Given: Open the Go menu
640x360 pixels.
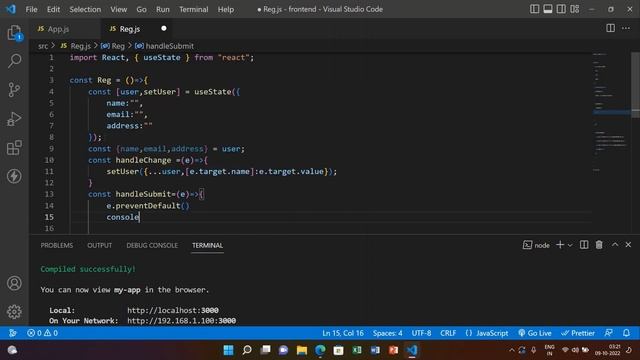Looking at the screenshot, I should pos(141,9).
